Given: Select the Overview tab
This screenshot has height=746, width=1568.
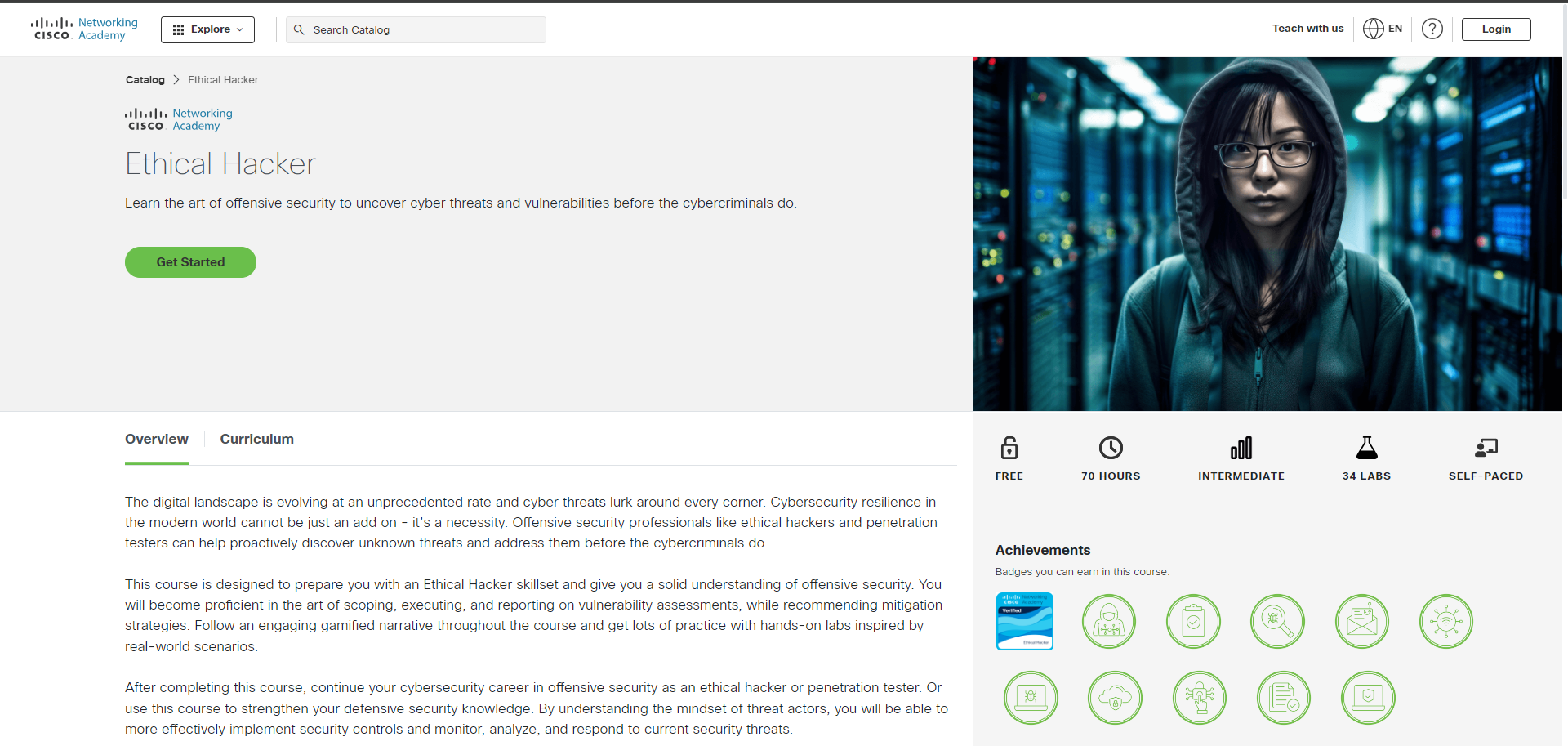Looking at the screenshot, I should pyautogui.click(x=156, y=440).
